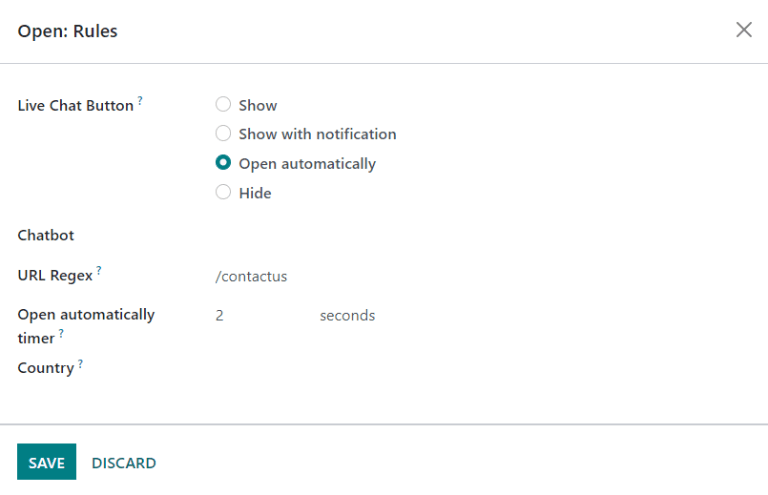
Task: Click the Chatbot field label
Action: tap(46, 236)
